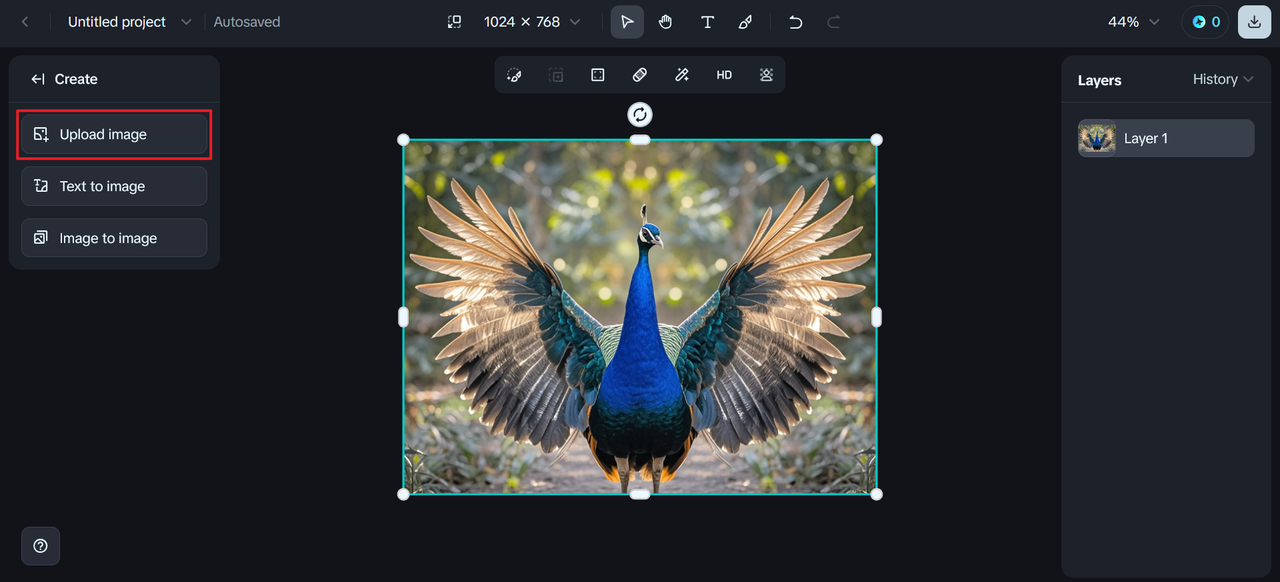Click the Layer 1 peacock thumbnail
The height and width of the screenshot is (582, 1280).
(1097, 138)
